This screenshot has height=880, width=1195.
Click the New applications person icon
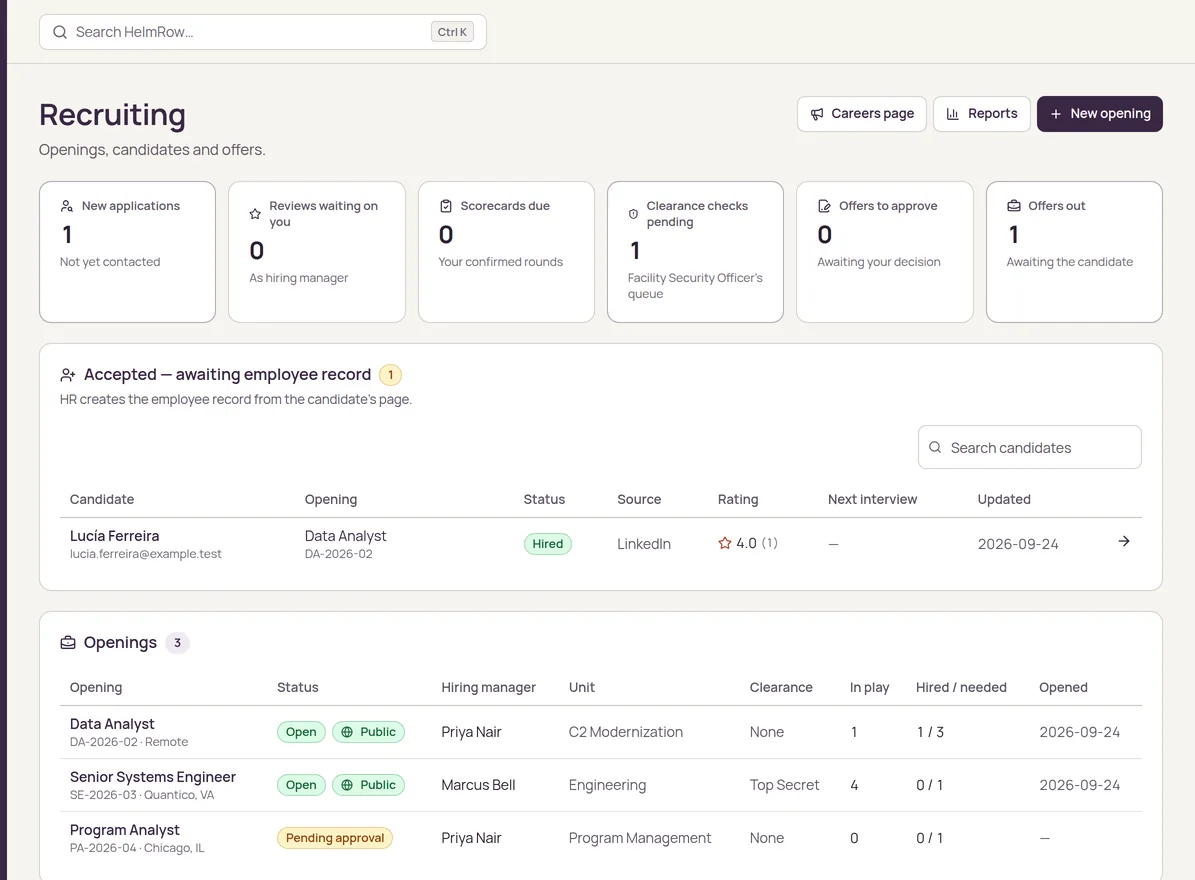click(67, 206)
